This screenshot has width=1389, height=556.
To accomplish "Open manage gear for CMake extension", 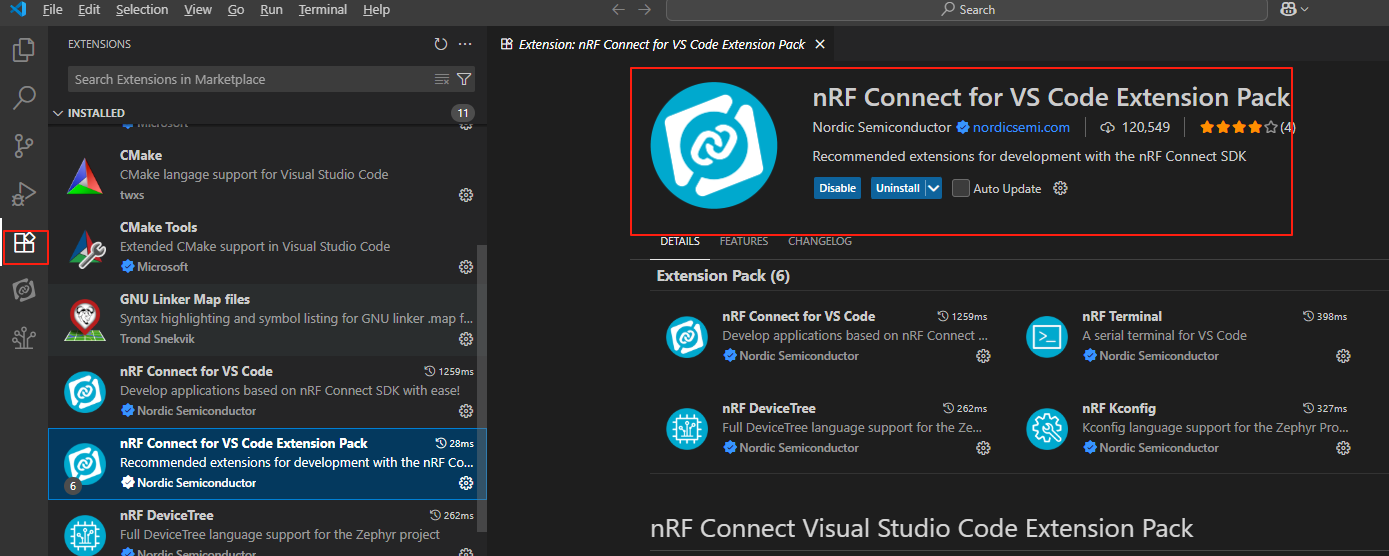I will pyautogui.click(x=466, y=195).
